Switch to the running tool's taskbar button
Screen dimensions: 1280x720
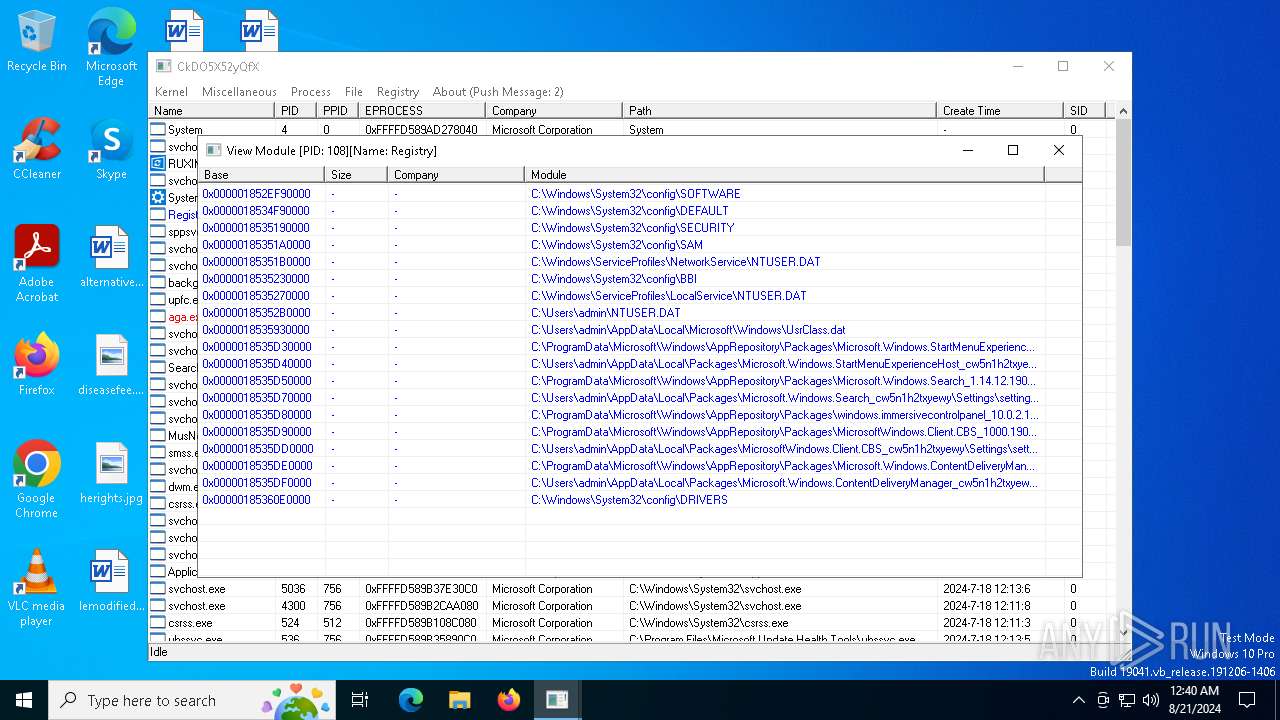click(557, 700)
